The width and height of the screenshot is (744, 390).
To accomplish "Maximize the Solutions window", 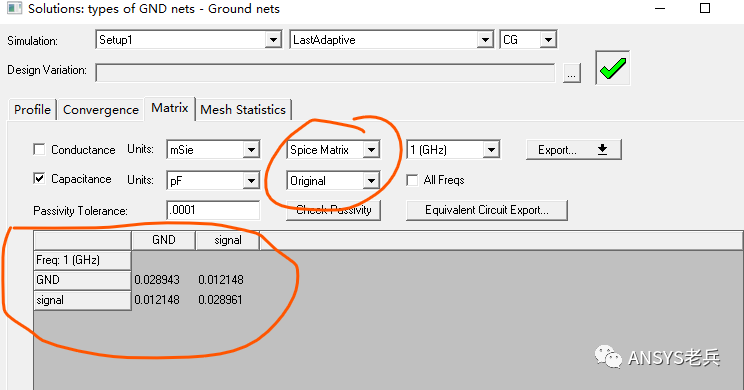I will pos(705,8).
